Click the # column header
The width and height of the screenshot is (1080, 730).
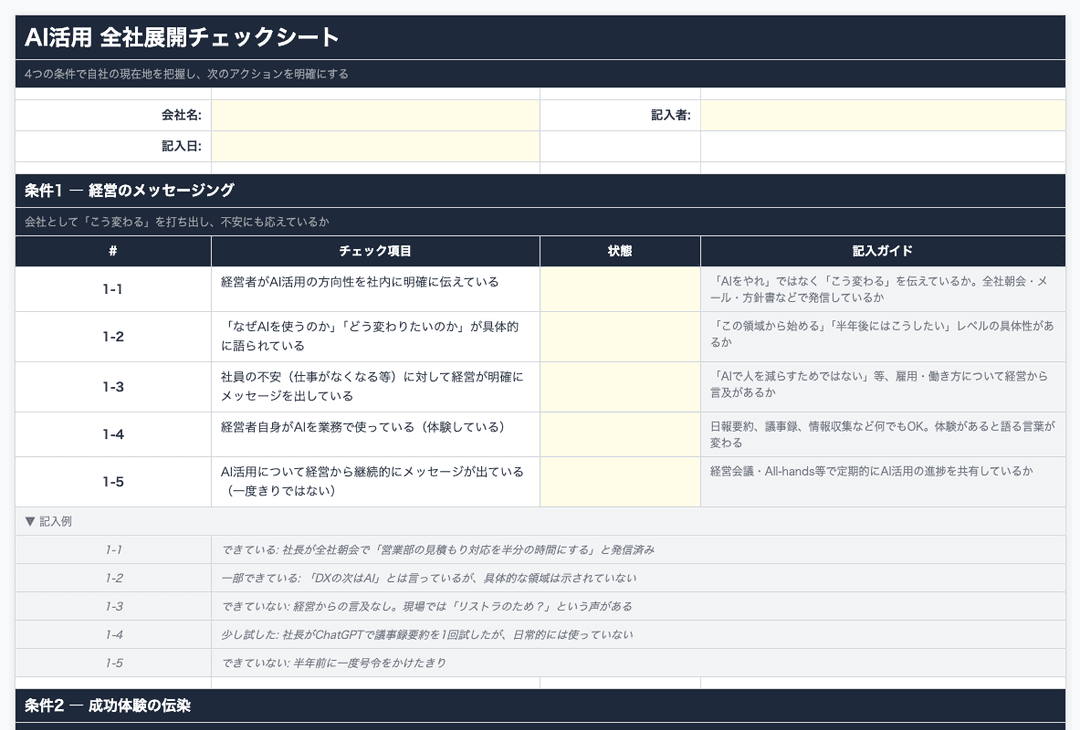click(112, 251)
